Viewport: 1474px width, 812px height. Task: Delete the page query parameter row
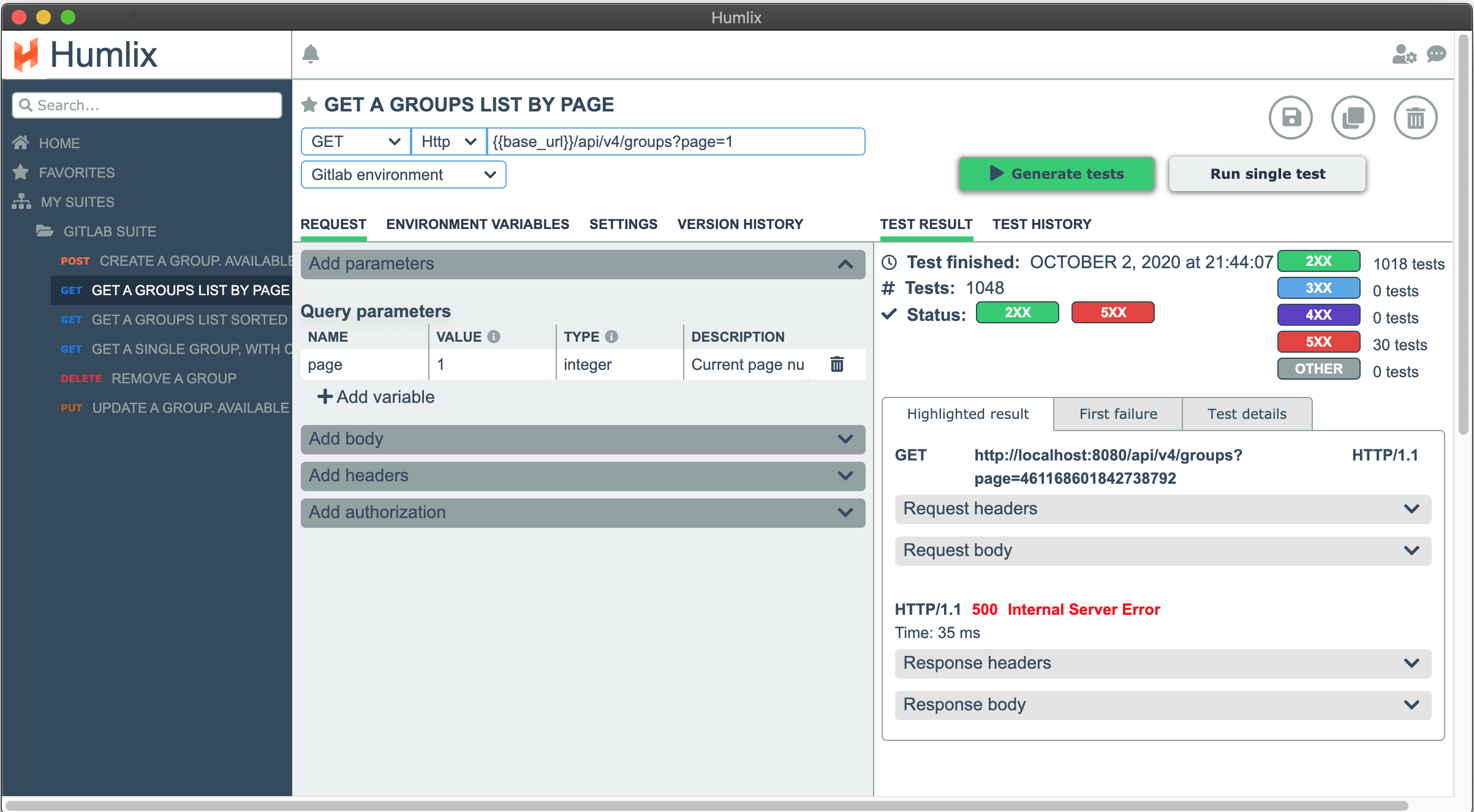pyautogui.click(x=837, y=364)
